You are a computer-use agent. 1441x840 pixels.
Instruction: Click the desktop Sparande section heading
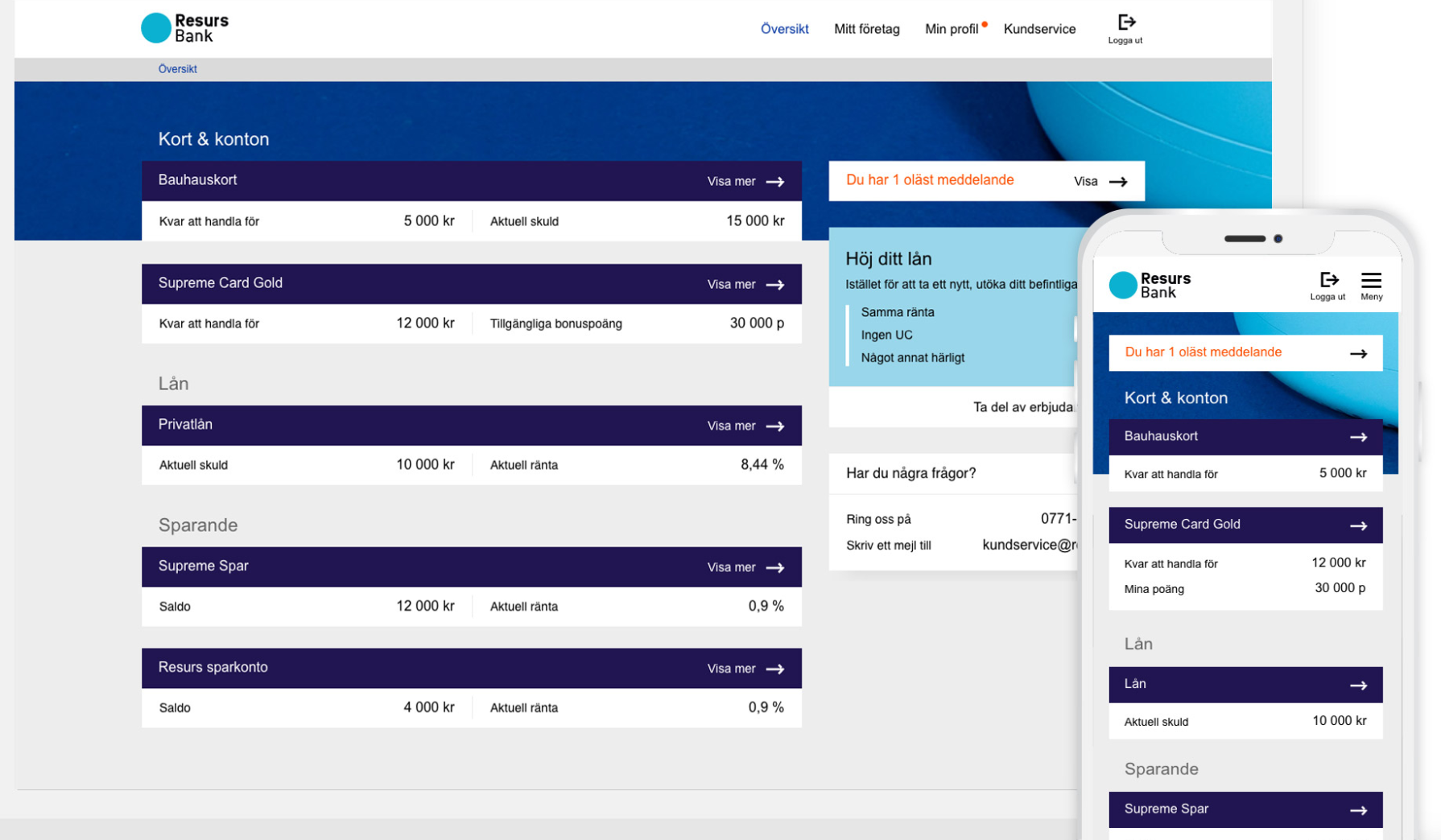click(198, 525)
